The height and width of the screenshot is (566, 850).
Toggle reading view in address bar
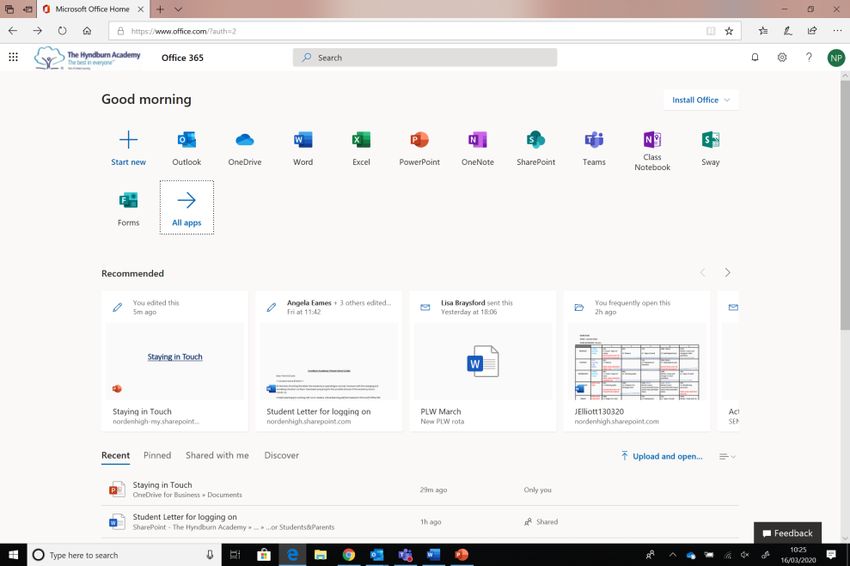pyautogui.click(x=711, y=31)
